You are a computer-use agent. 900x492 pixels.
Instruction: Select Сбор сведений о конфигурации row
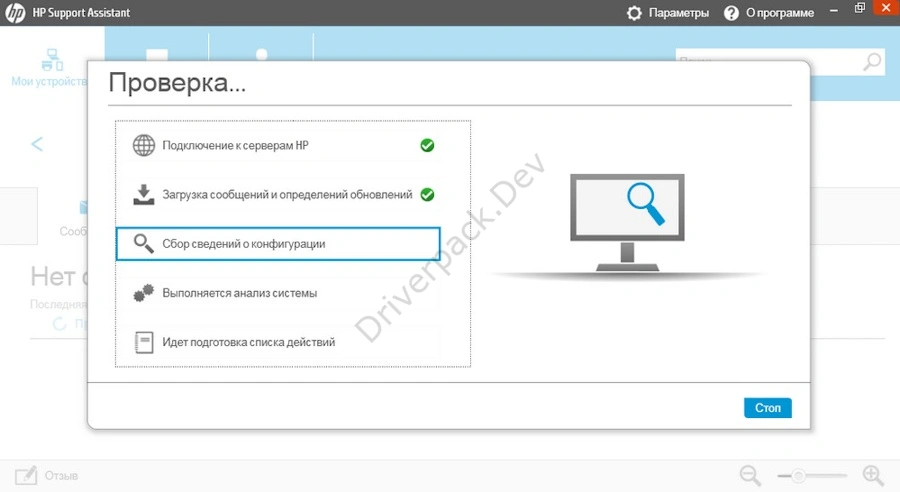[278, 243]
